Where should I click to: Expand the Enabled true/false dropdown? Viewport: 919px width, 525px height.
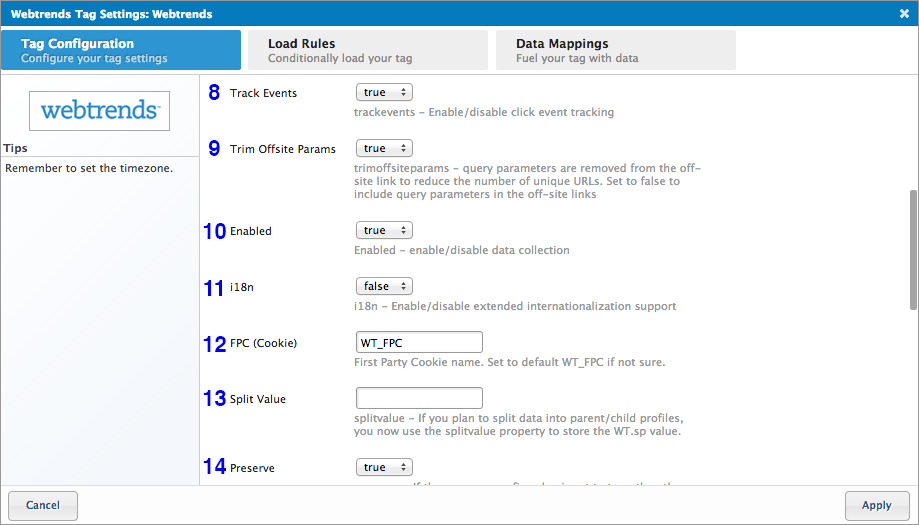point(384,230)
